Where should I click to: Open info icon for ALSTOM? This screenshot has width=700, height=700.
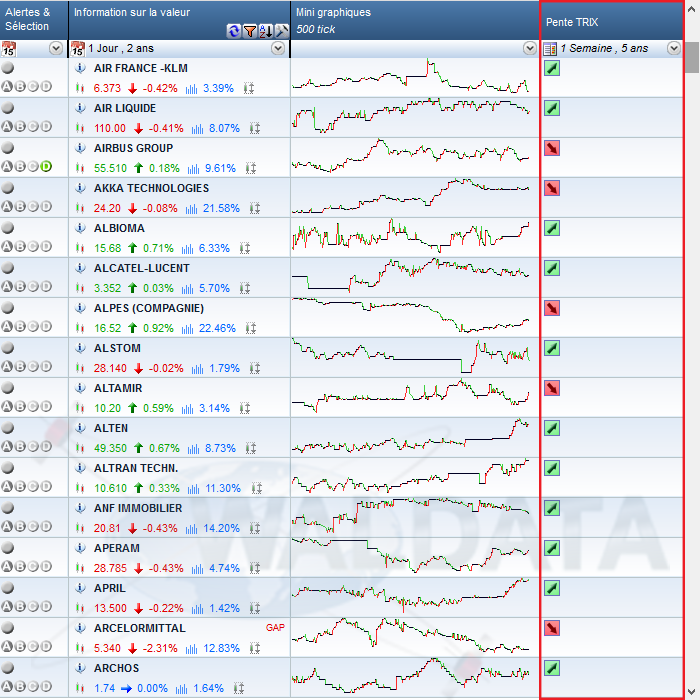point(80,348)
